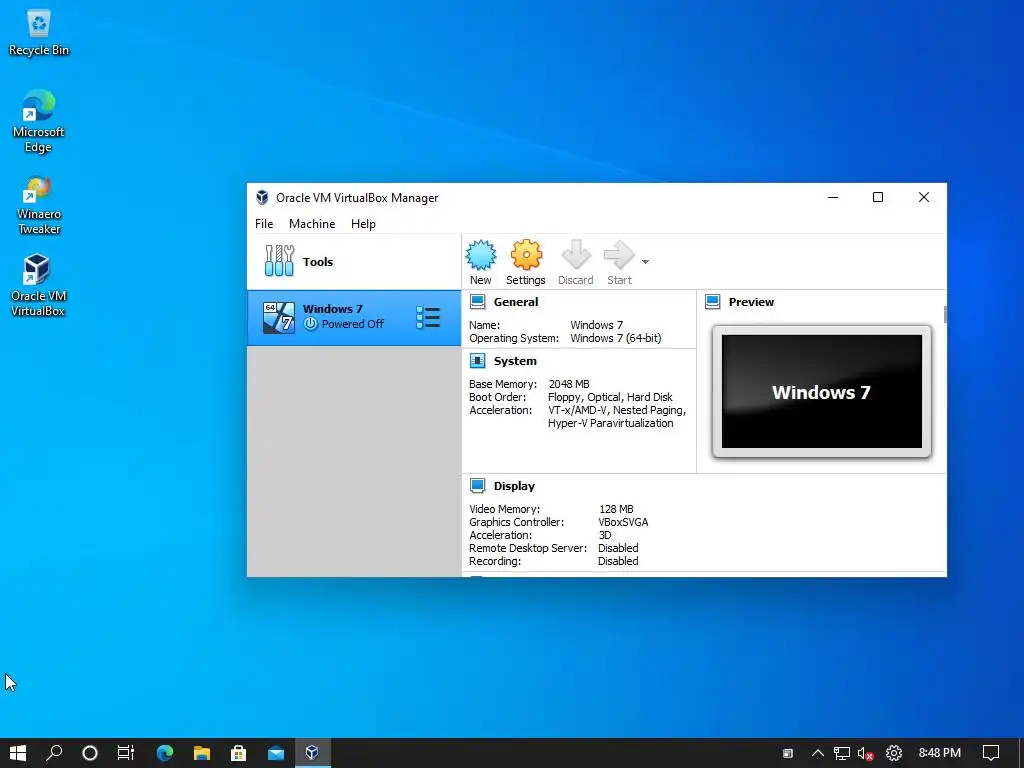The image size is (1024, 768).
Task: Click the Remote Desktop Server 'Disabled' value
Action: coord(618,548)
